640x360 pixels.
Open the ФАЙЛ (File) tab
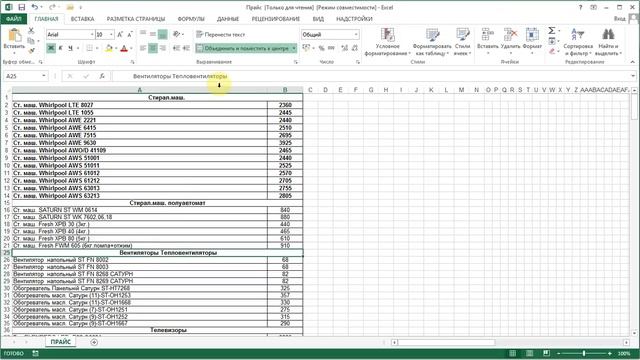tap(14, 19)
